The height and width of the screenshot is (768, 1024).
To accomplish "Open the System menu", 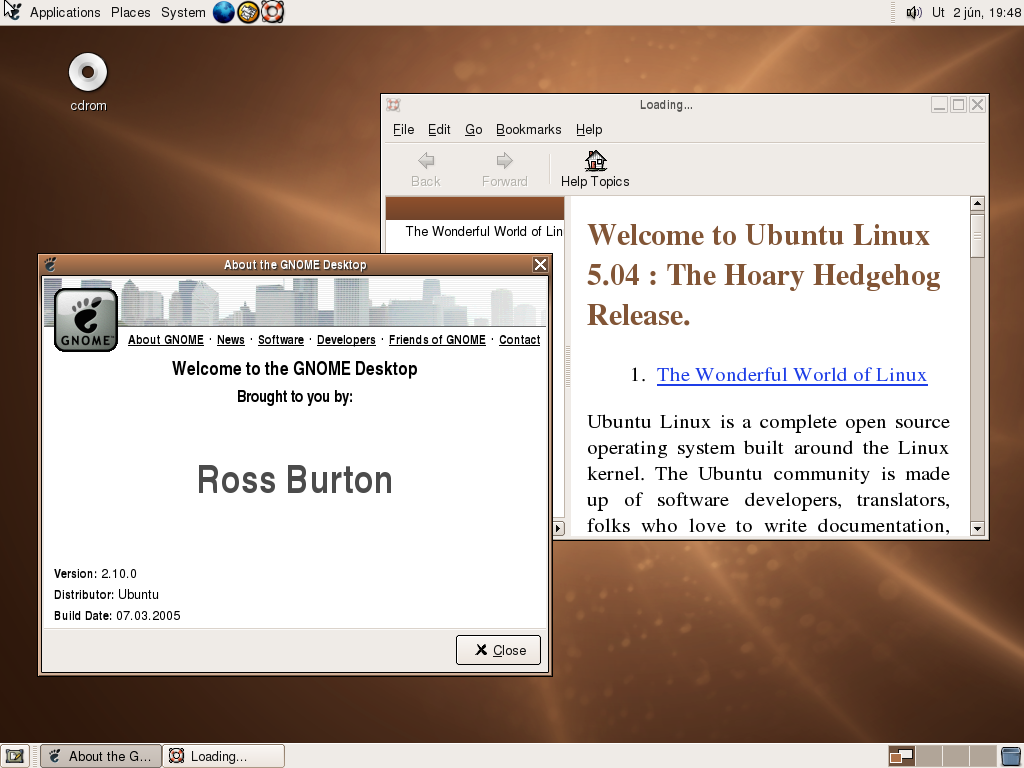I will 183,12.
